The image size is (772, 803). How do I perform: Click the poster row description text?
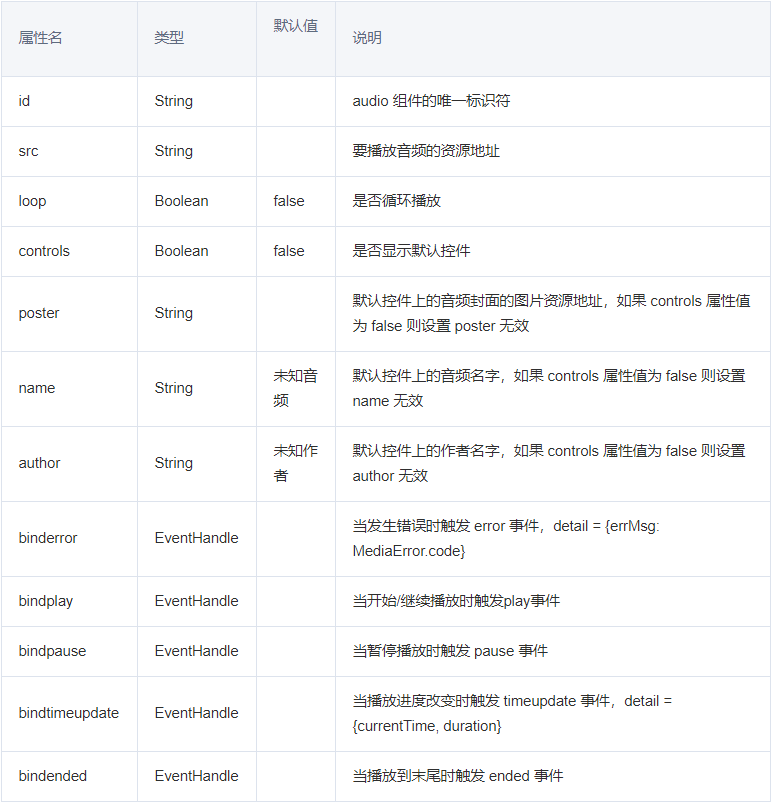point(551,313)
